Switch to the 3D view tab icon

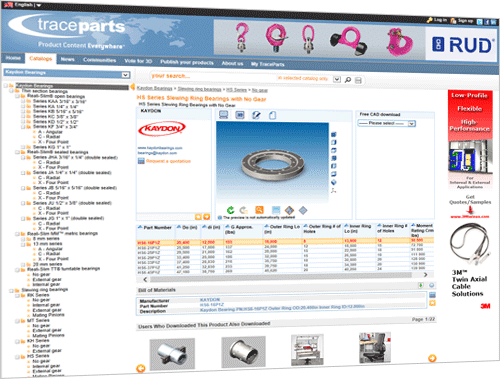240,115
